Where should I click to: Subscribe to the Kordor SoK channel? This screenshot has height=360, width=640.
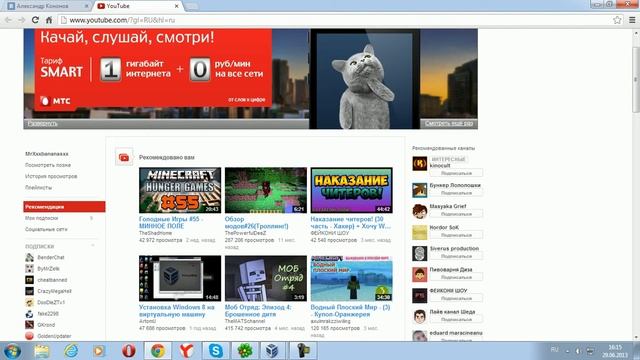pos(456,235)
